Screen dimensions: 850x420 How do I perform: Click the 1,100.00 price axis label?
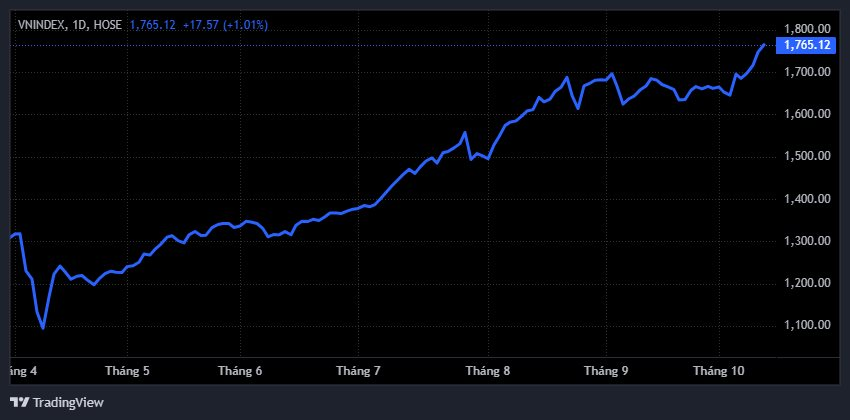pyautogui.click(x=807, y=325)
